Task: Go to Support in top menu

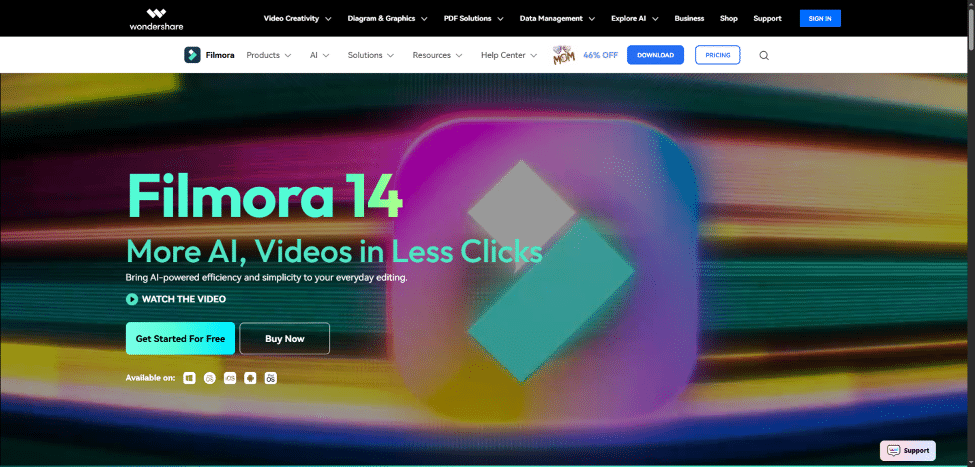Action: (767, 19)
